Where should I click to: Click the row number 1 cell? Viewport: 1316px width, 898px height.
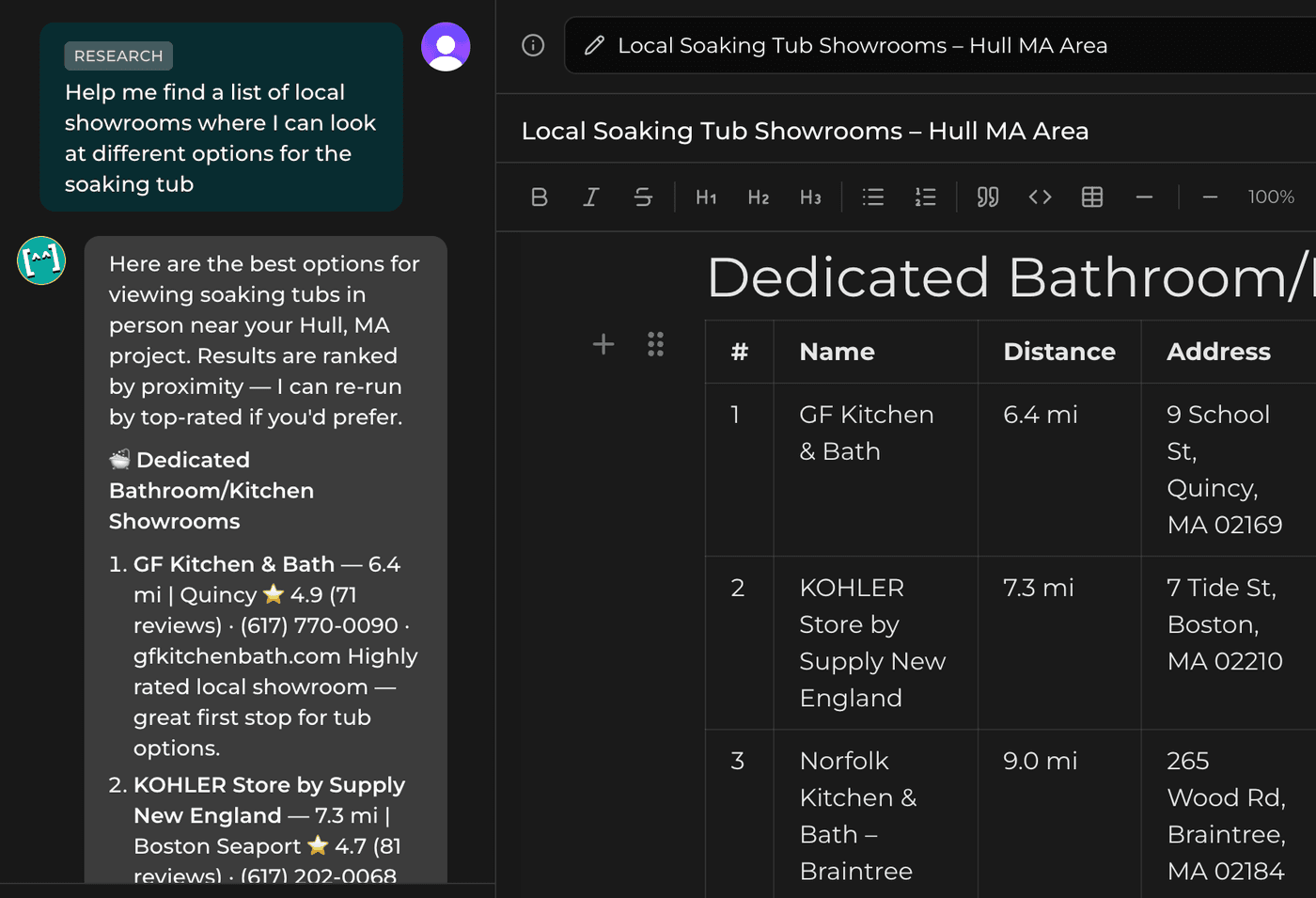[x=740, y=469]
